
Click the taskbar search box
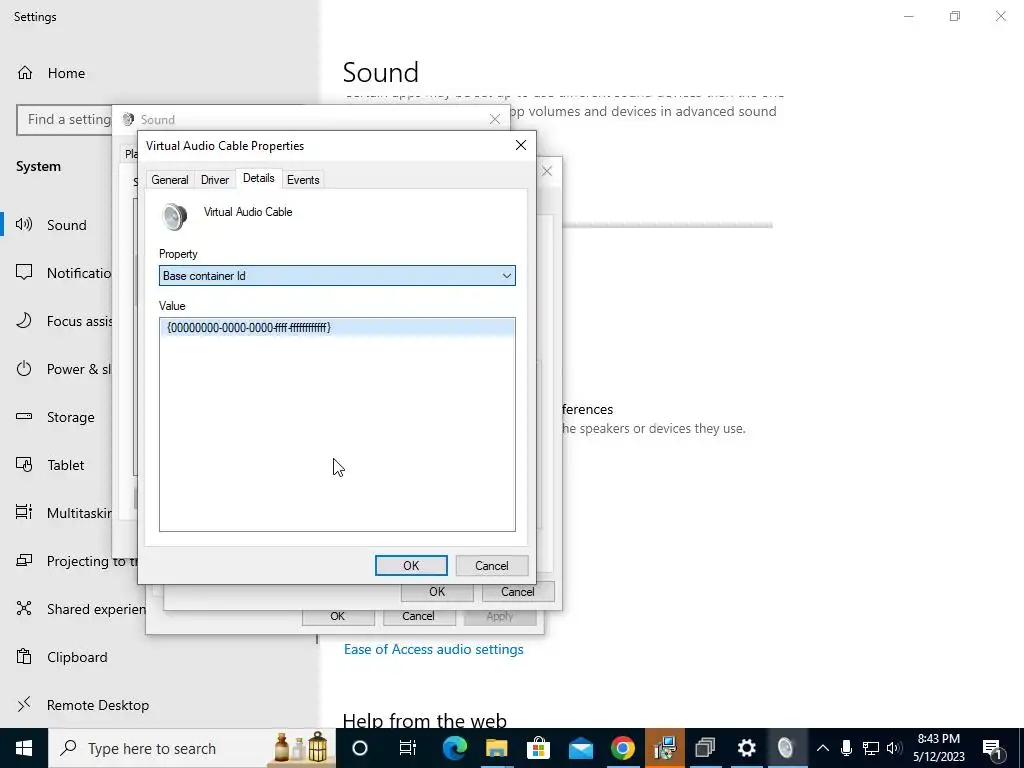tap(192, 748)
